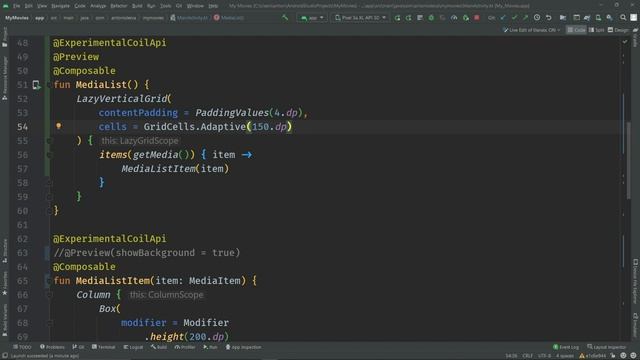This screenshot has width=640, height=360.
Task: Collapse the MediaList function fold marker
Action: pyautogui.click(x=49, y=85)
